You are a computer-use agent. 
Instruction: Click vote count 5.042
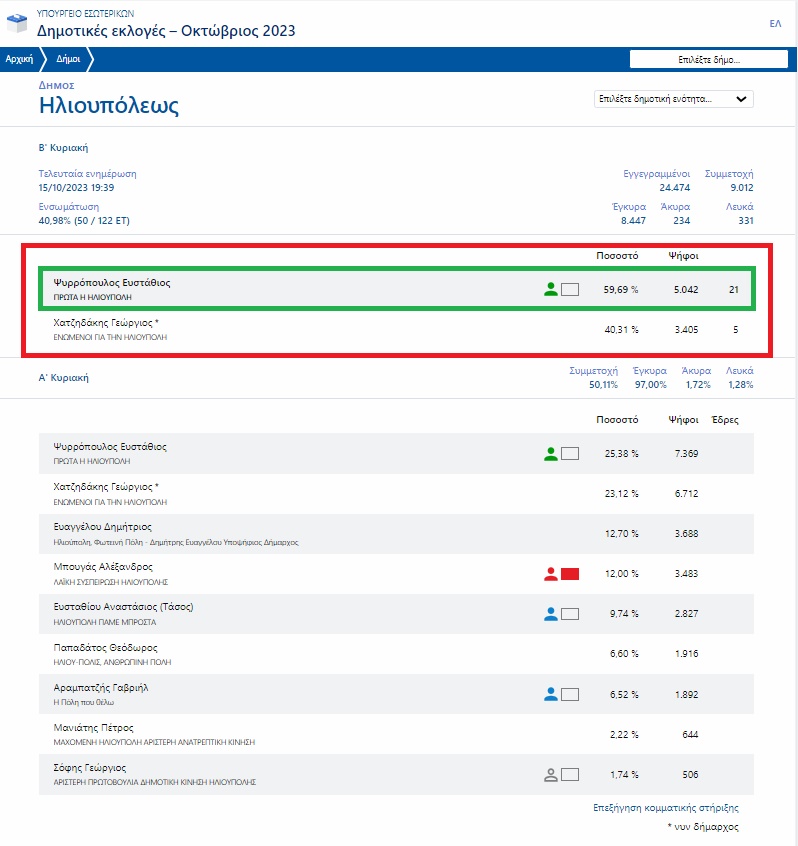686,290
